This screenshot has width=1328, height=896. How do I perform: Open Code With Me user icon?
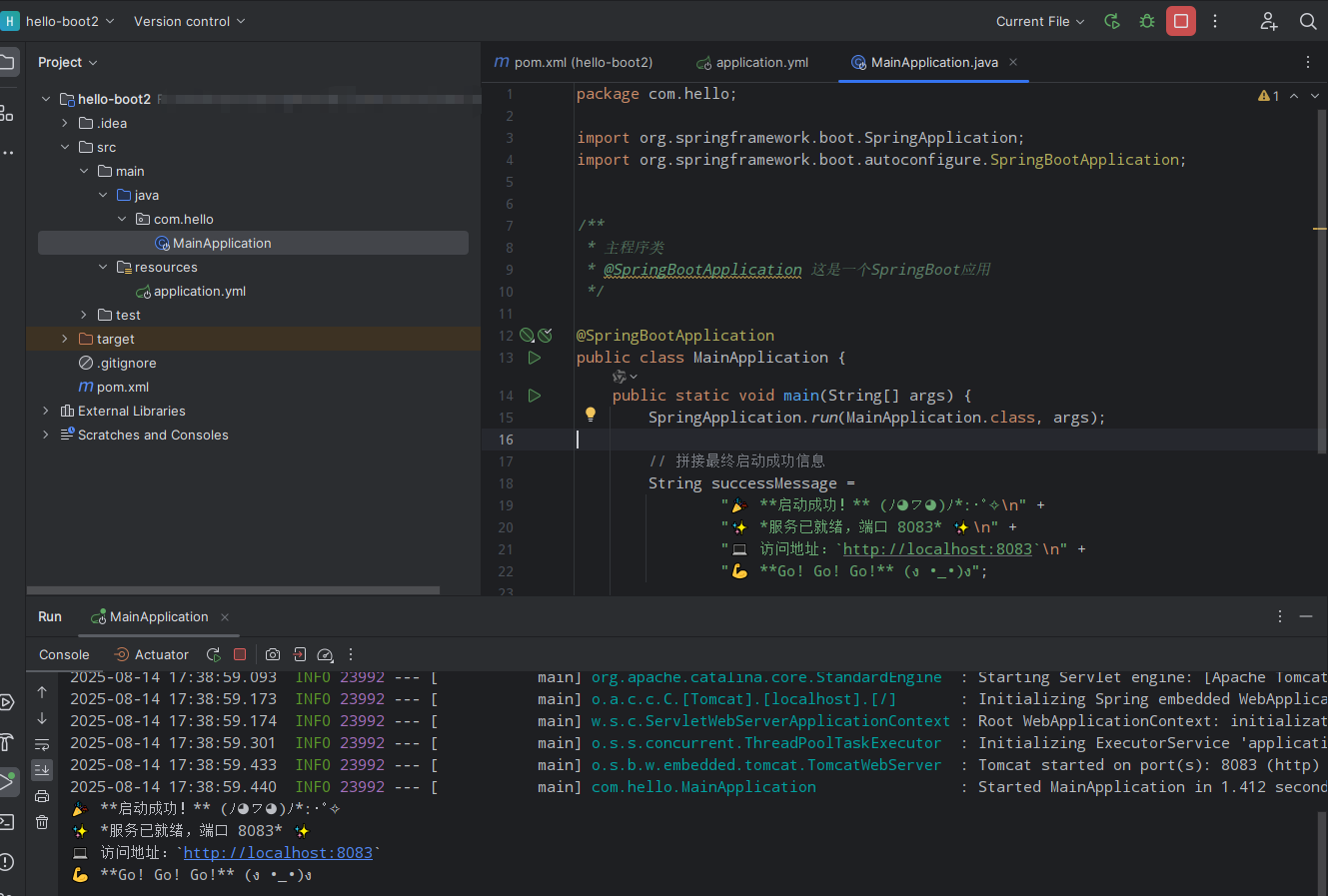(1269, 21)
